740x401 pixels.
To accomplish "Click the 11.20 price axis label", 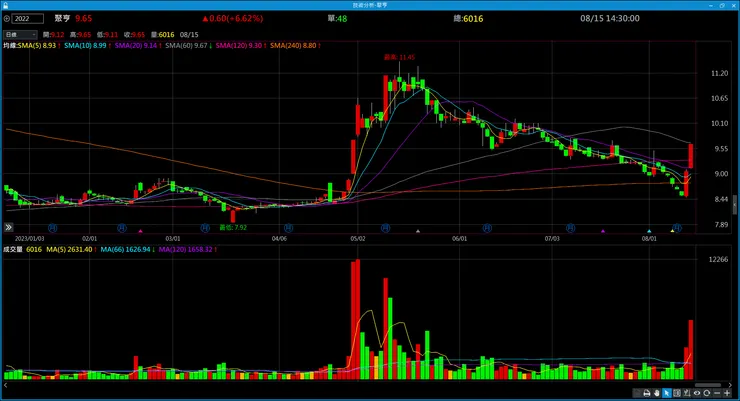I will coord(719,73).
